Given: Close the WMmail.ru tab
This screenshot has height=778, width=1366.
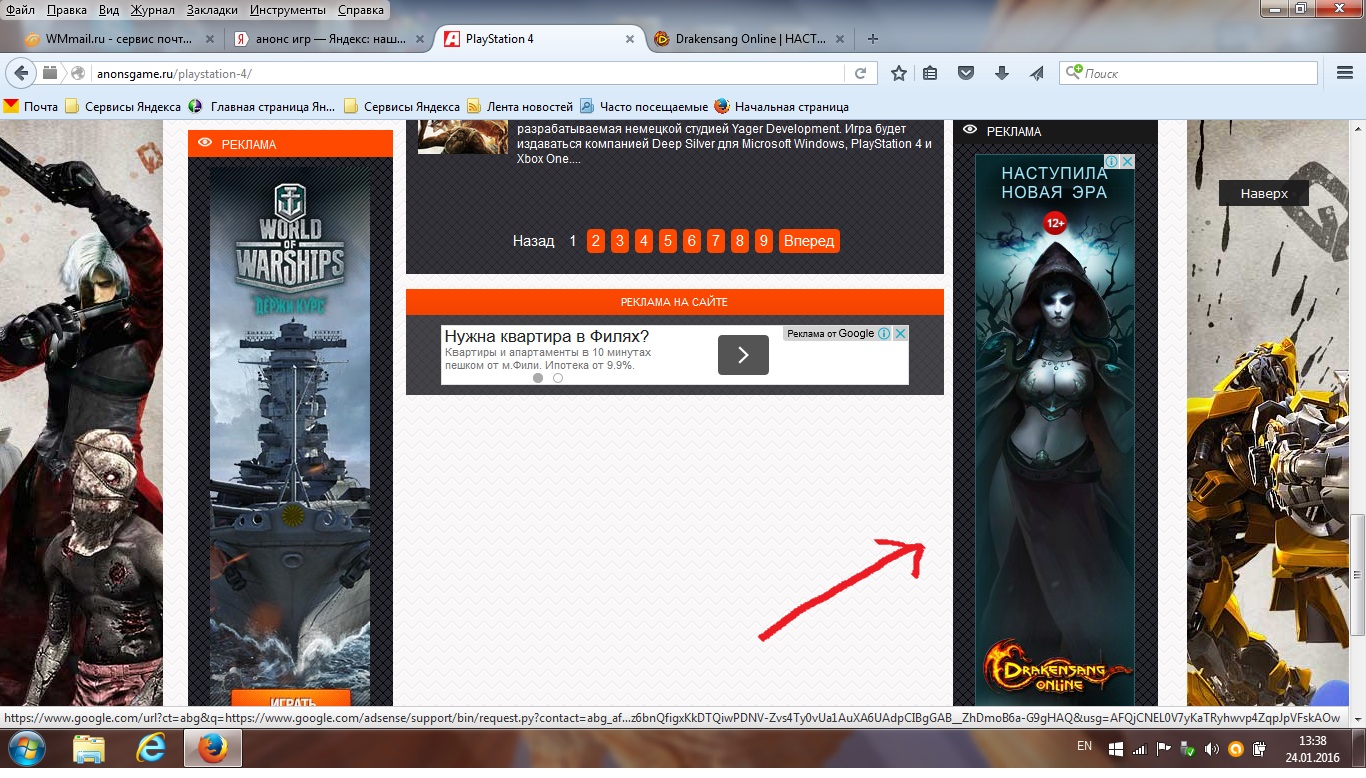Looking at the screenshot, I should [x=210, y=39].
